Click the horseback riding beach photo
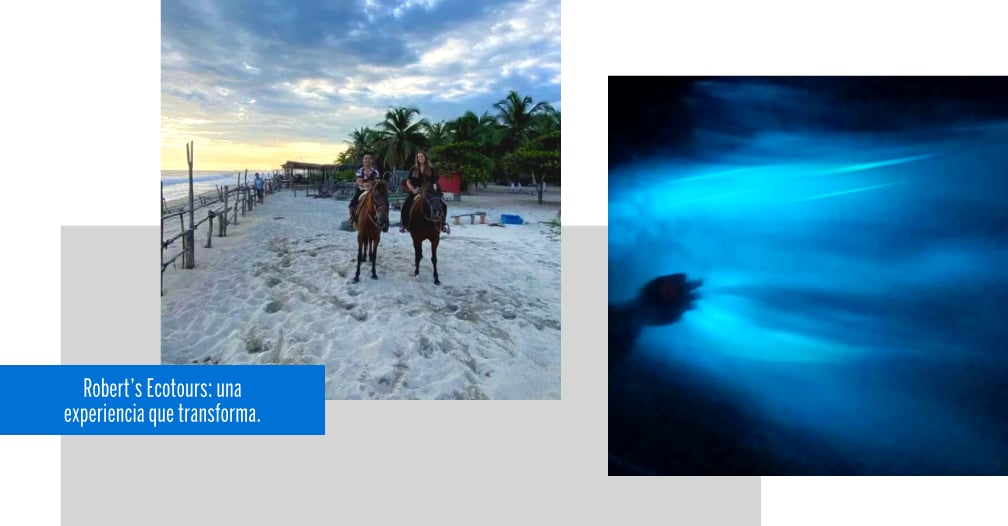The height and width of the screenshot is (526, 1008). (361, 199)
